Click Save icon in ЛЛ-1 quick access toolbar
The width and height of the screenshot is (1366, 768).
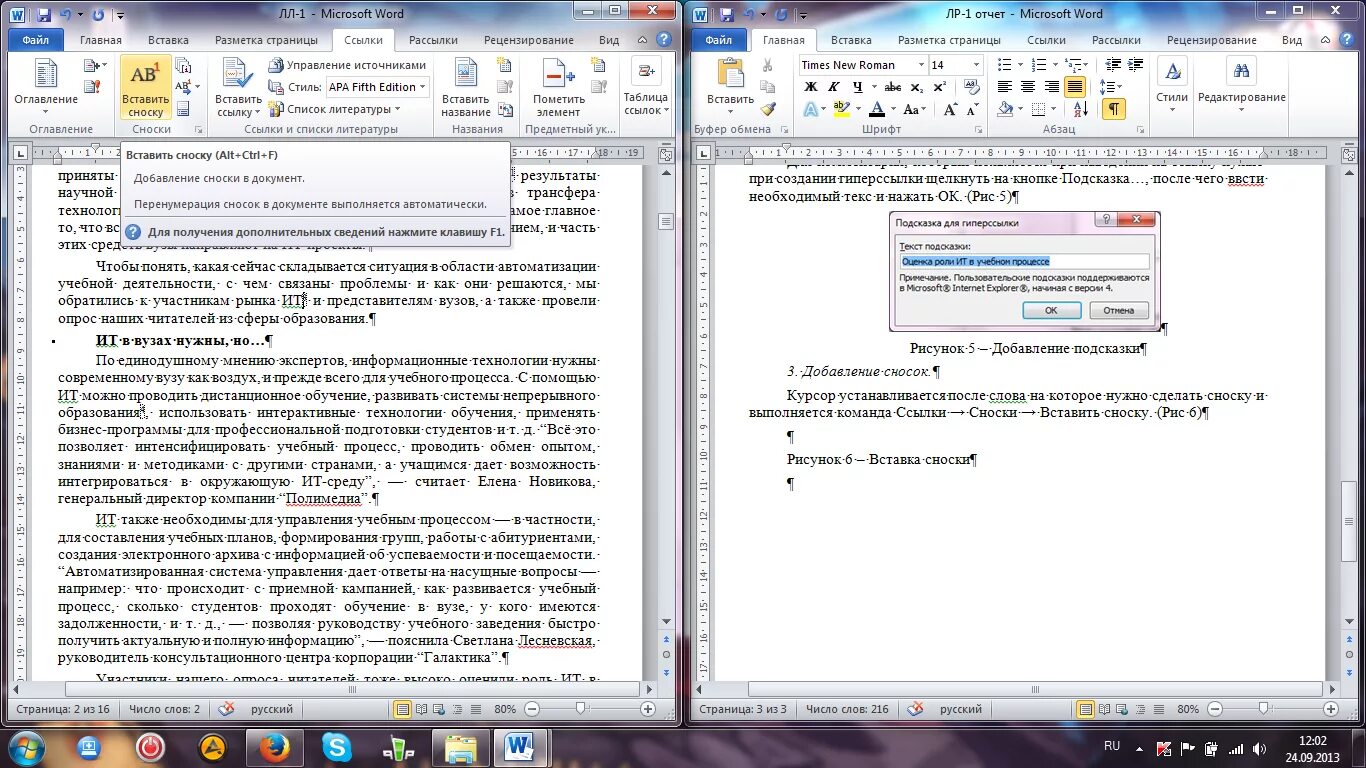(43, 15)
